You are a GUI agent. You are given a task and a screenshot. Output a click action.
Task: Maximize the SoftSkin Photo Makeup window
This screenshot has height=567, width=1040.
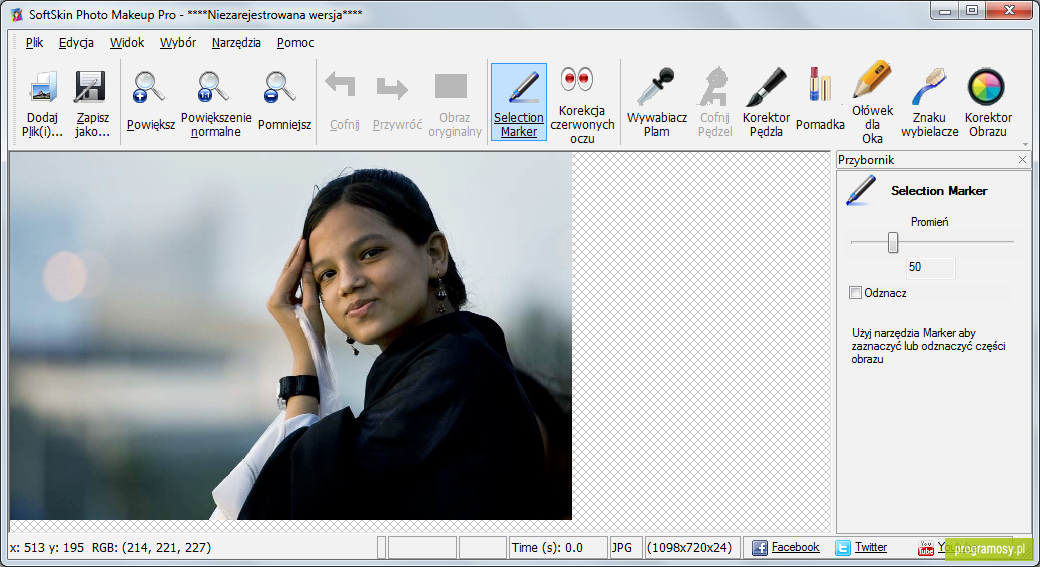pyautogui.click(x=972, y=10)
